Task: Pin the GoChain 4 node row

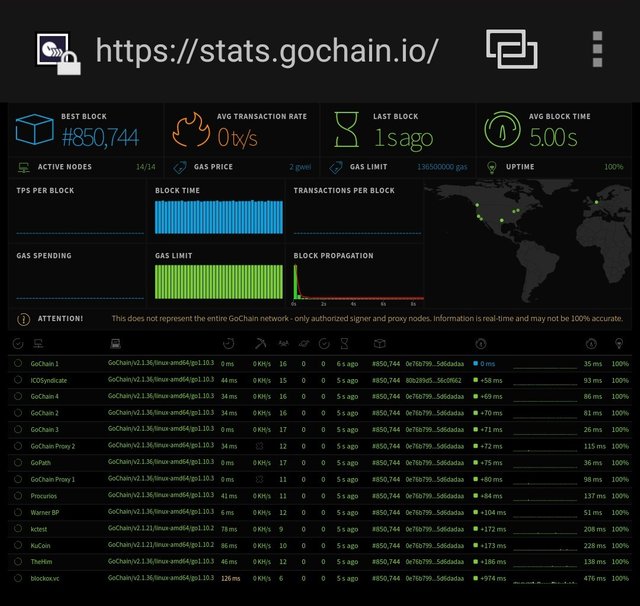Action: click(x=18, y=396)
